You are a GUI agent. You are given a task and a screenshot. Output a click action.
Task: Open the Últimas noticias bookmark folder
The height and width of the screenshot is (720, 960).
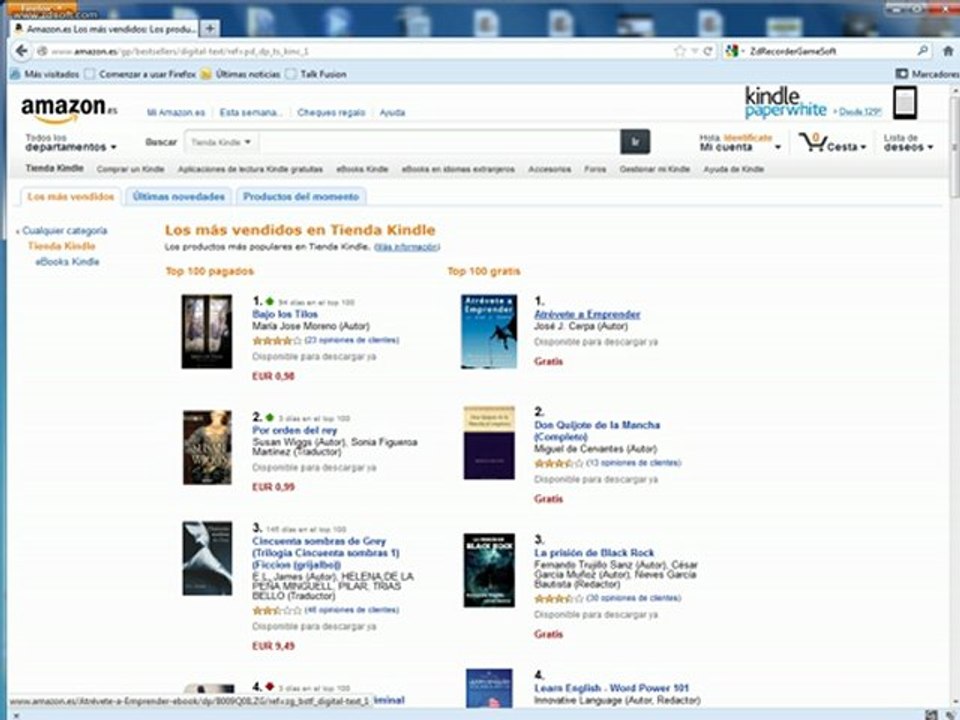pyautogui.click(x=241, y=74)
